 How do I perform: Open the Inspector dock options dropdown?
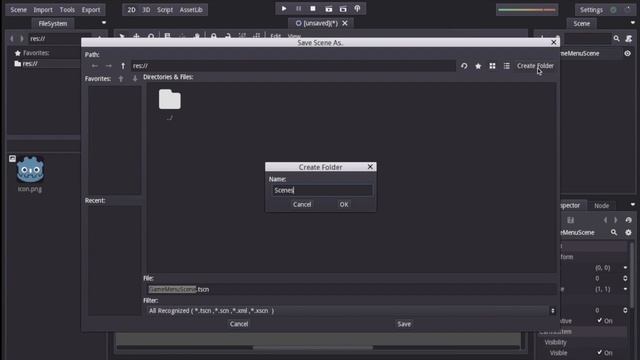(x=633, y=204)
